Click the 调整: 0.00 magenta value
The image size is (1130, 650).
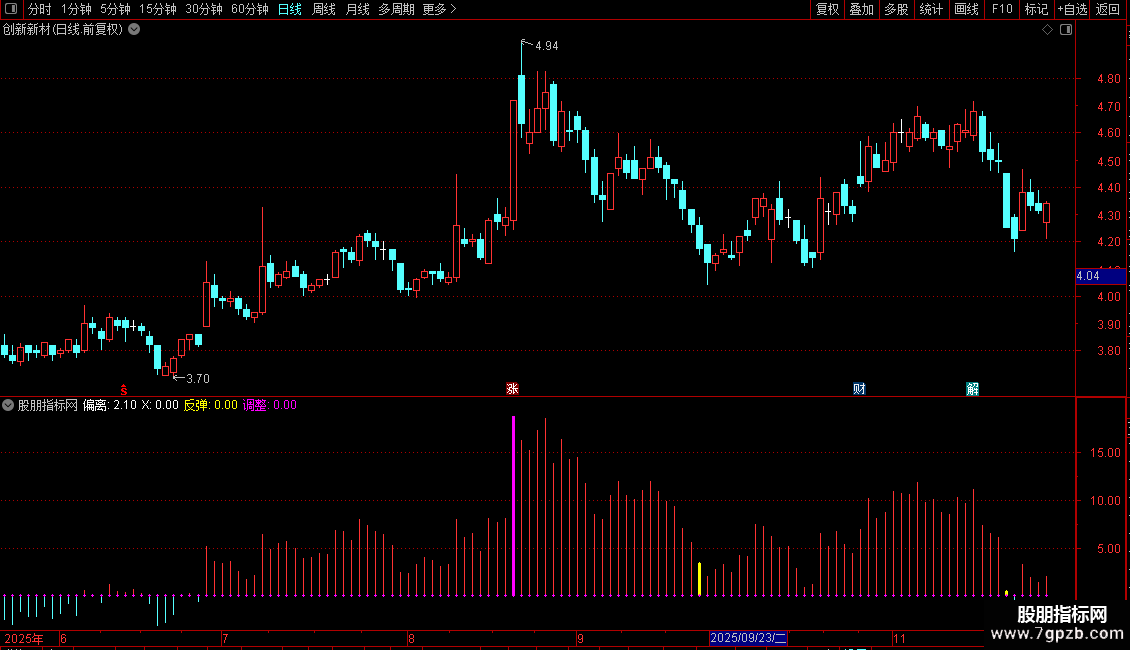[270, 405]
